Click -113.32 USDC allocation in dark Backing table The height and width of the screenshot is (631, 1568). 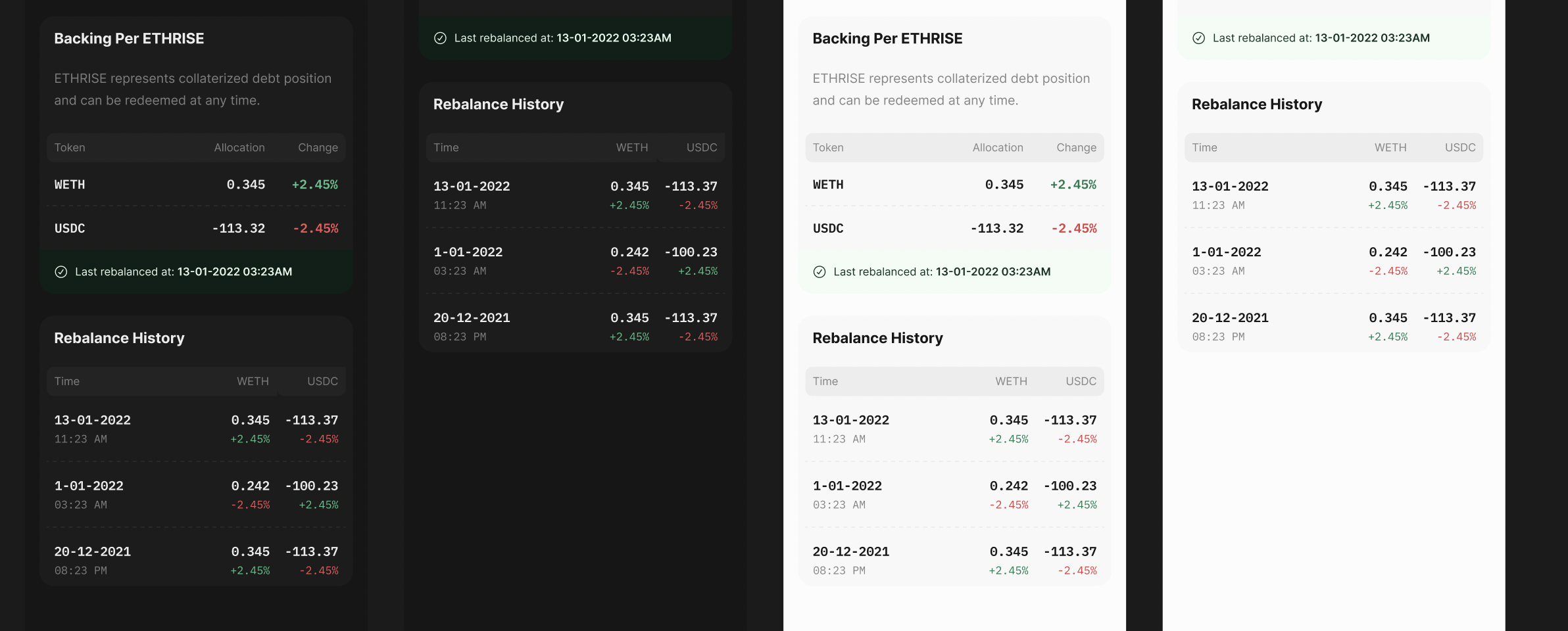(239, 229)
